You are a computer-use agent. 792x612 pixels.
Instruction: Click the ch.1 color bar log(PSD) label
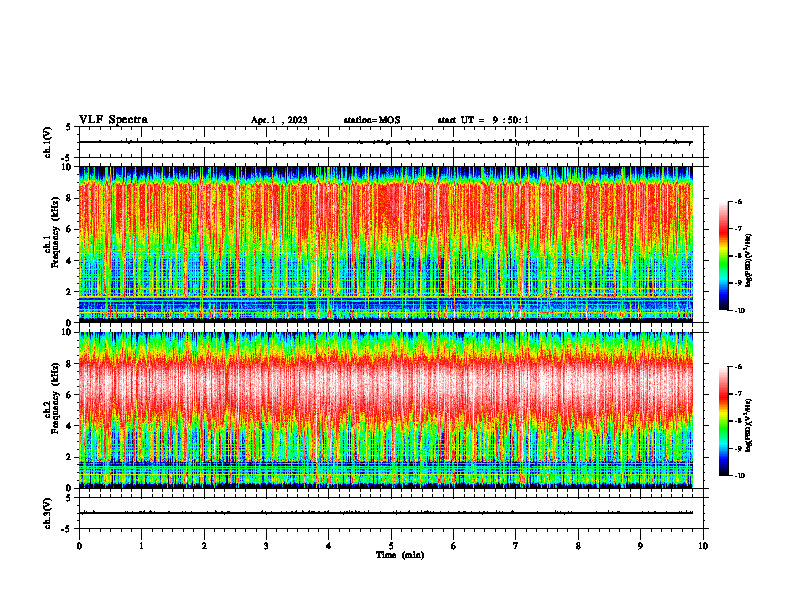(748, 261)
